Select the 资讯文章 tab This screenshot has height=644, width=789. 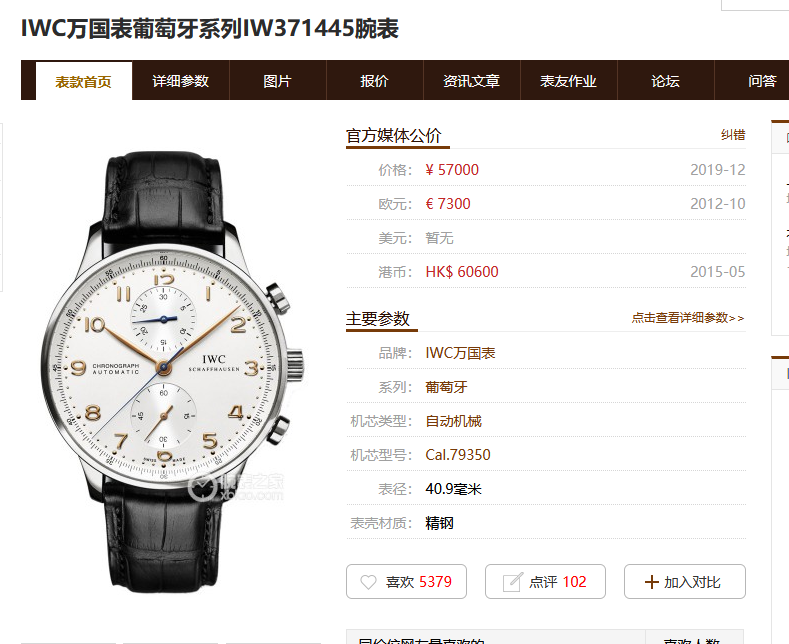click(471, 81)
